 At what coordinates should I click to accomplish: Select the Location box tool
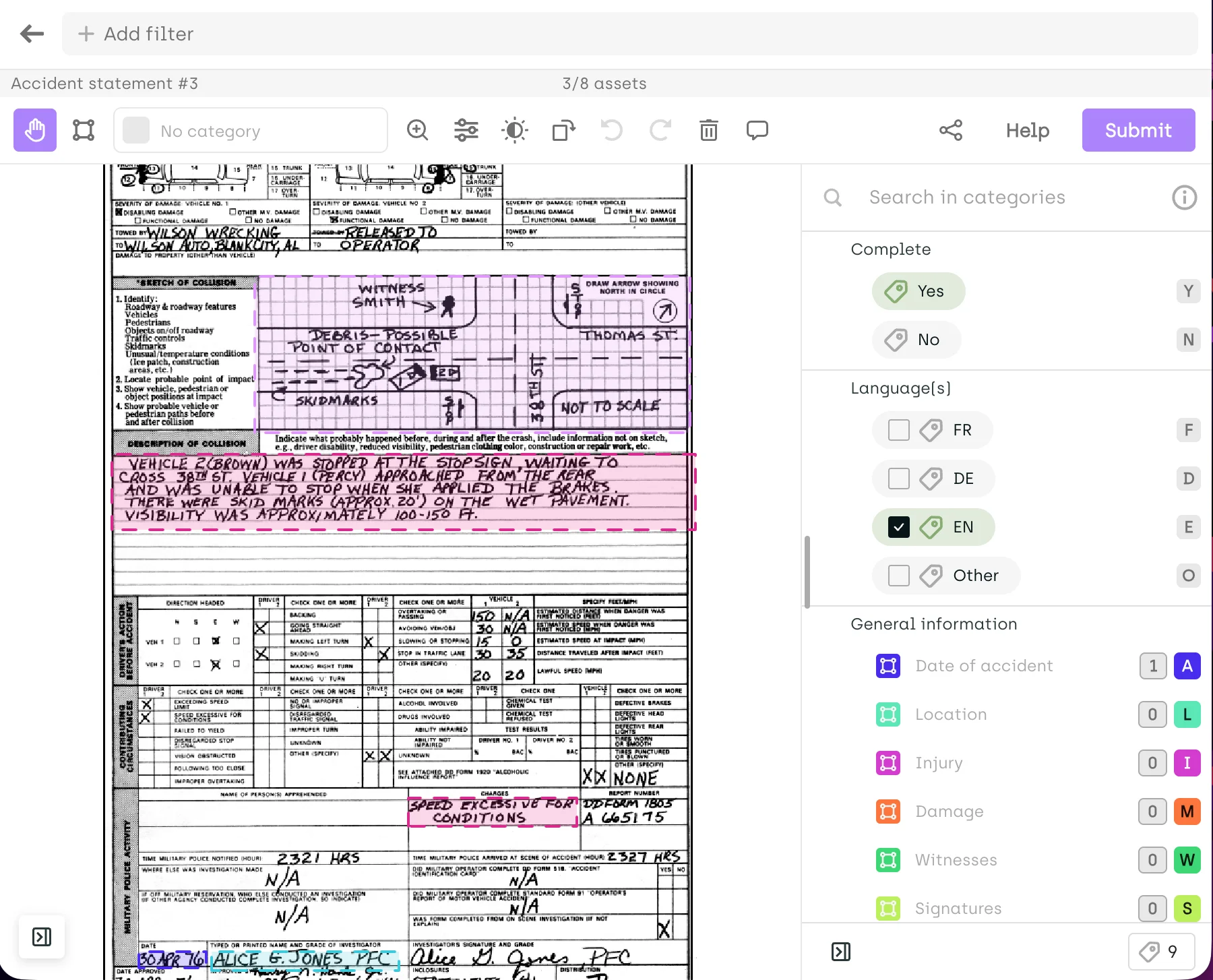pos(888,714)
